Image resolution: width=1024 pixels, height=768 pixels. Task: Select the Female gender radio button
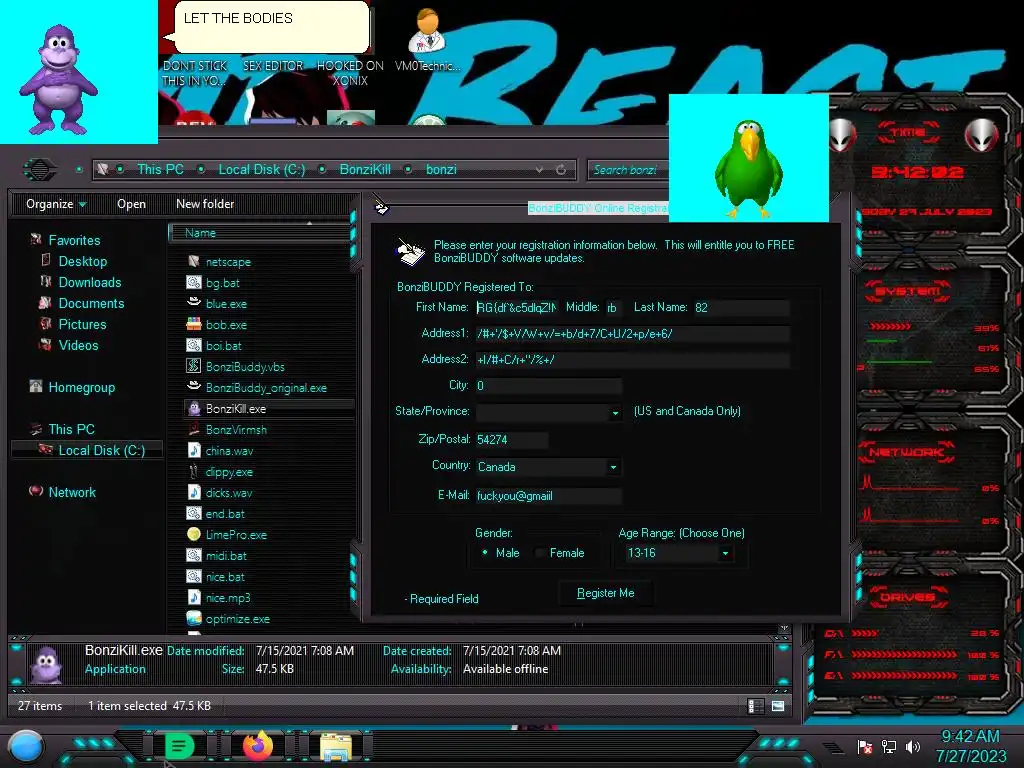point(539,552)
